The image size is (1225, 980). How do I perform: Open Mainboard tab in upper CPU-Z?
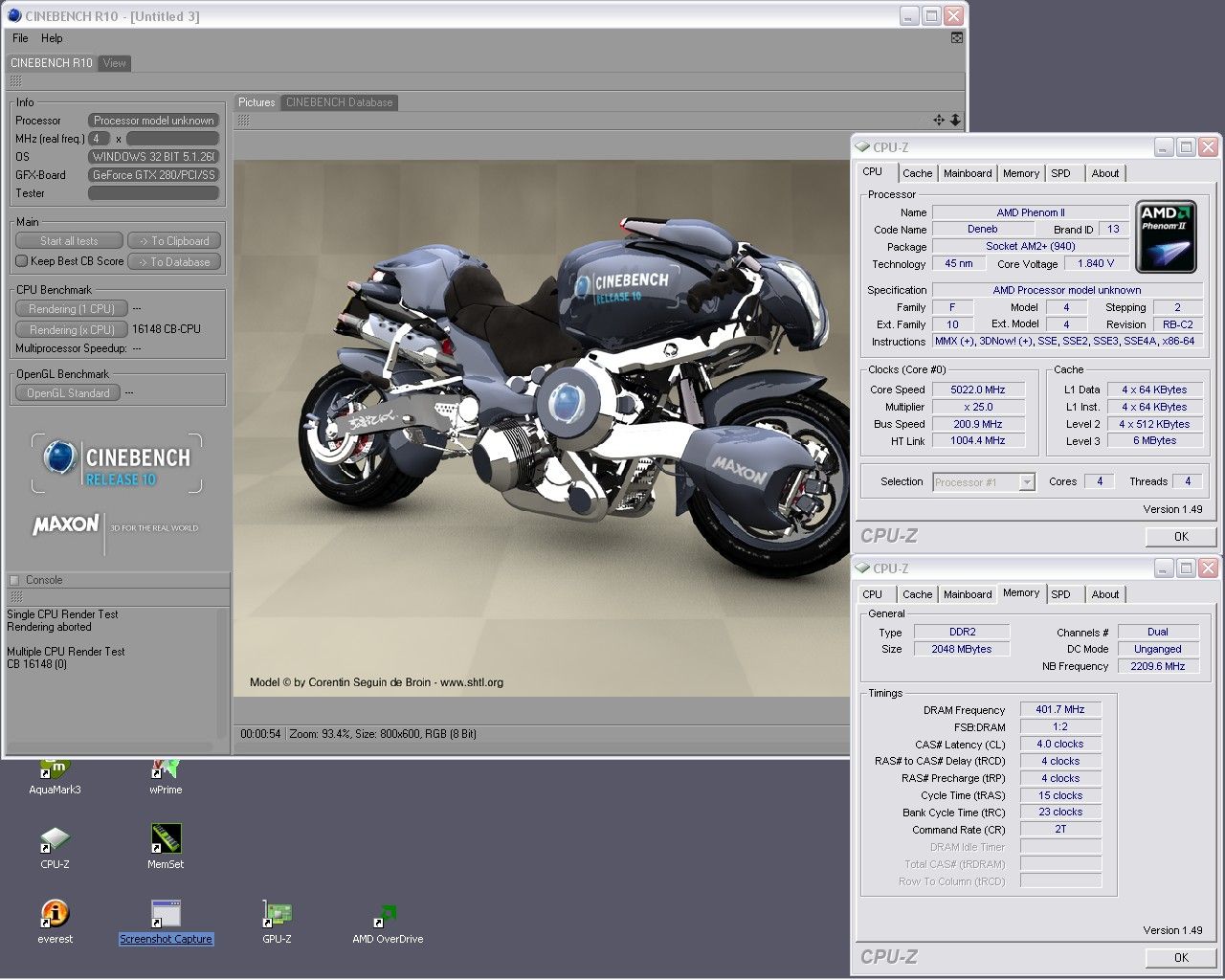pos(968,173)
